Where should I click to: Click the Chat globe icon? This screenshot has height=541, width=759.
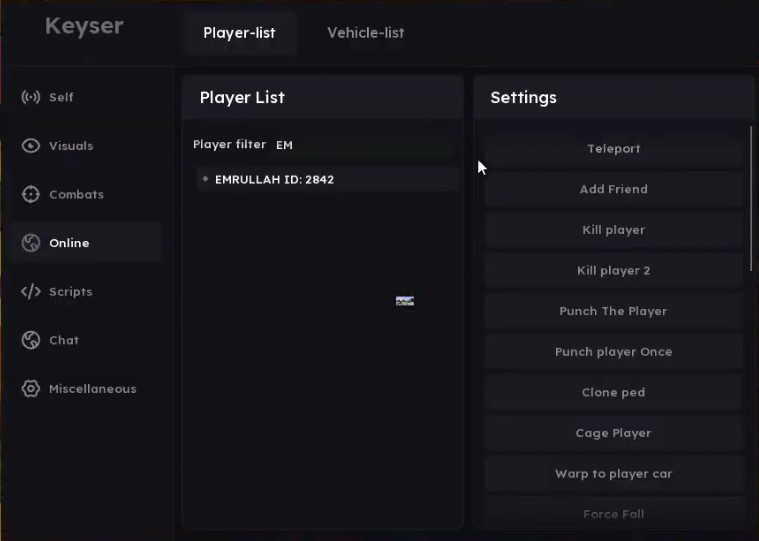click(x=31, y=340)
